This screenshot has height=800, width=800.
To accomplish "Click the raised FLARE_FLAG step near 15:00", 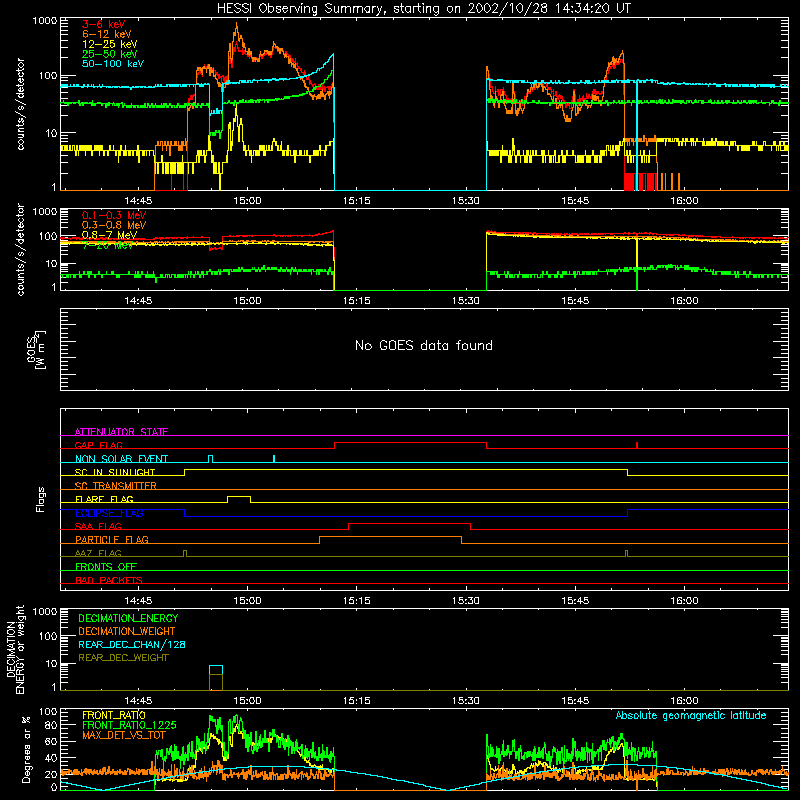I will tap(239, 496).
